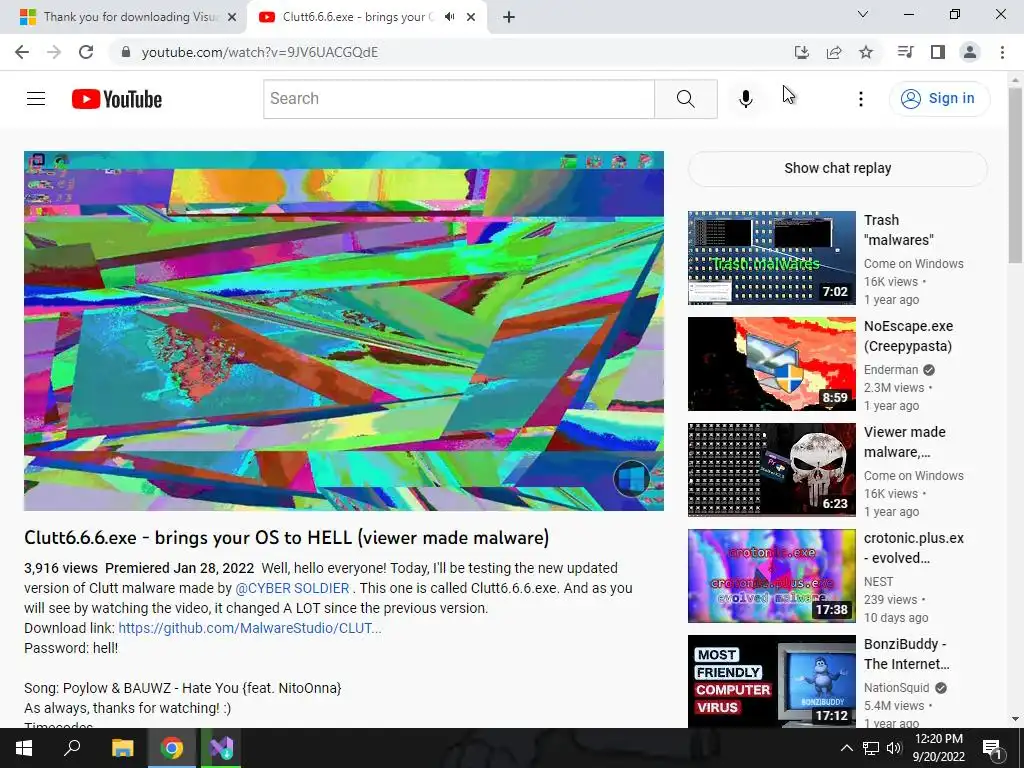Go to the YouTube home logo
Image resolution: width=1024 pixels, height=768 pixels.
point(116,99)
